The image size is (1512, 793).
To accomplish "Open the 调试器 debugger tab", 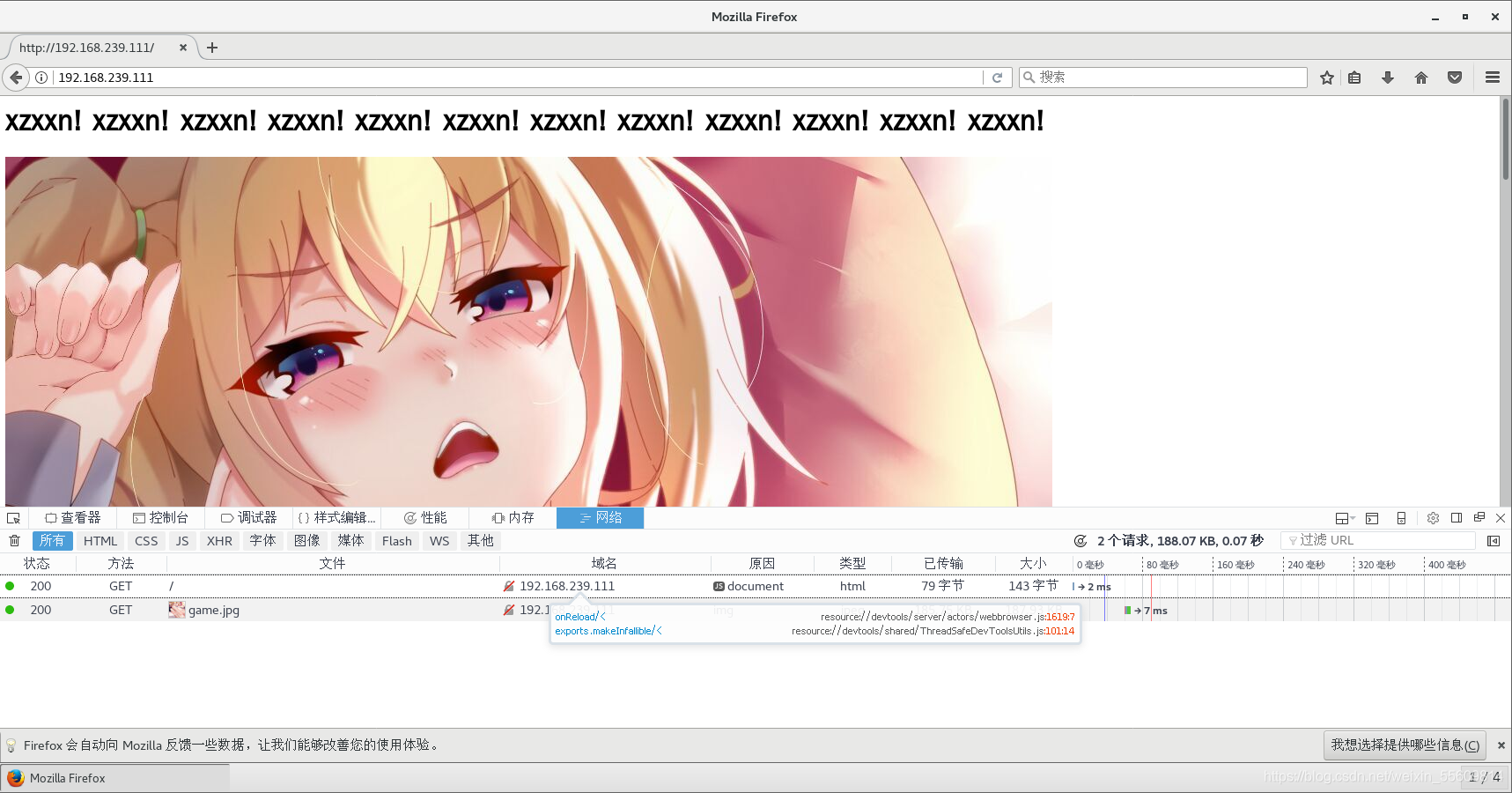I will pos(248,518).
